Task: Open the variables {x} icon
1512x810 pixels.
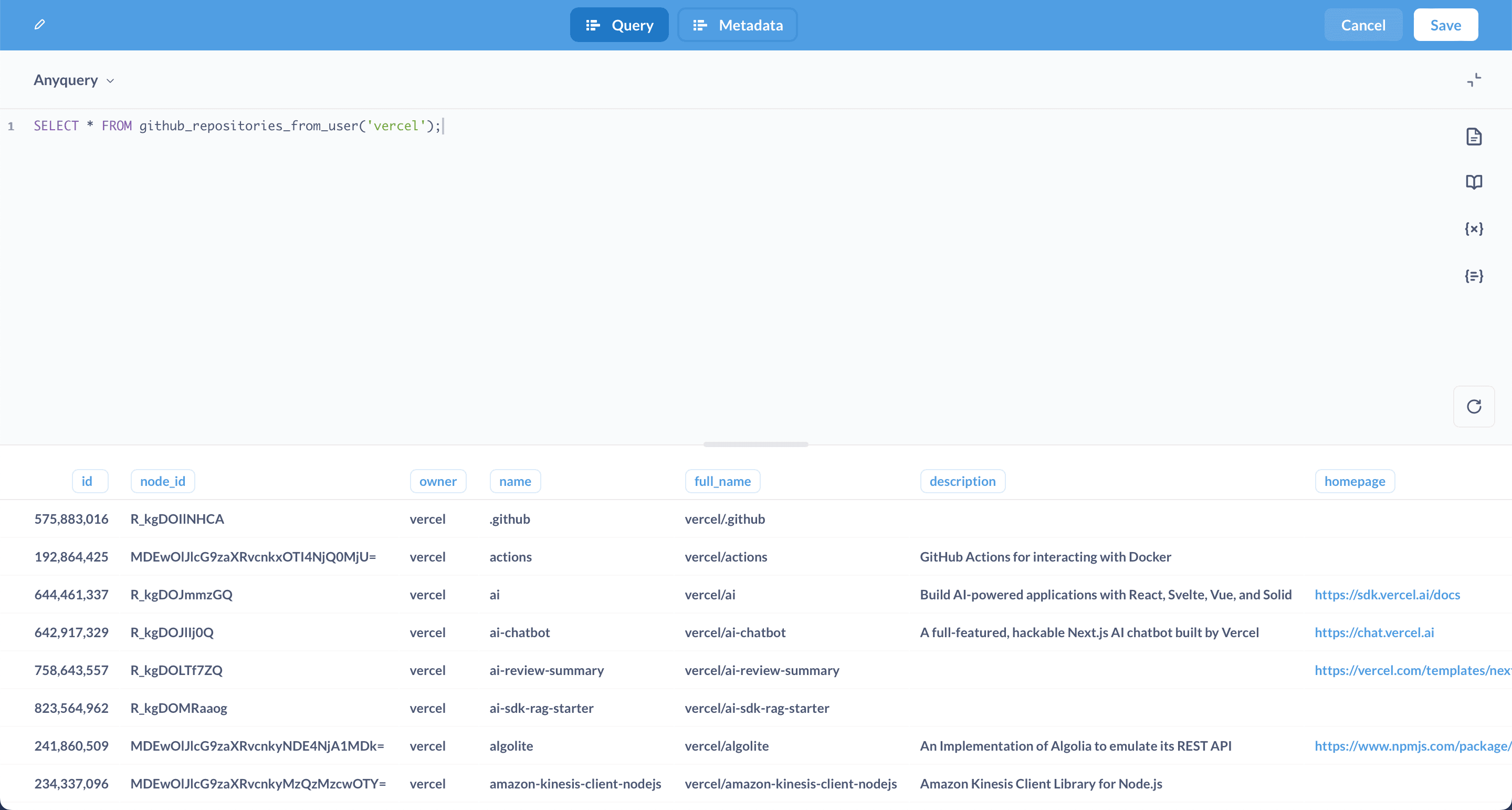Action: 1474,229
